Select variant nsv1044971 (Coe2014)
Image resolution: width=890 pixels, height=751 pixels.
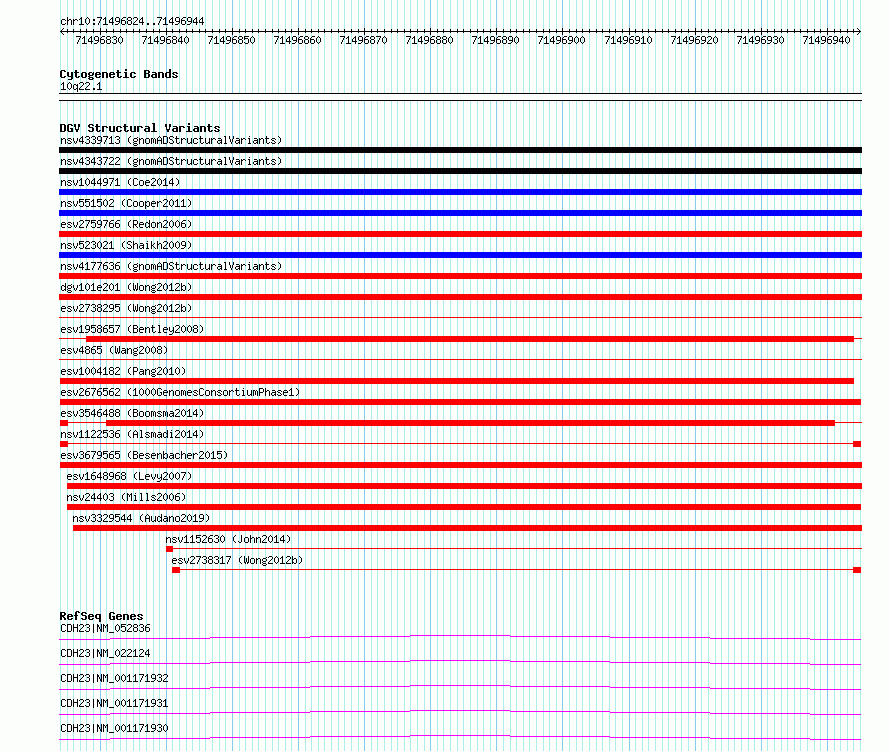[x=120, y=182]
